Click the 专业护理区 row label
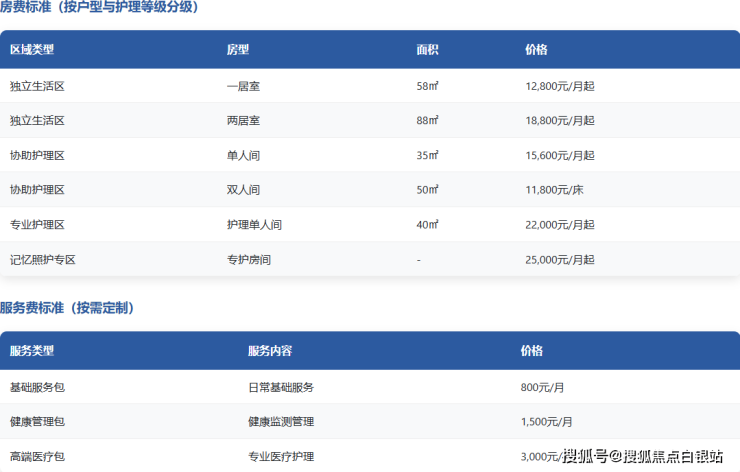 pos(37,225)
